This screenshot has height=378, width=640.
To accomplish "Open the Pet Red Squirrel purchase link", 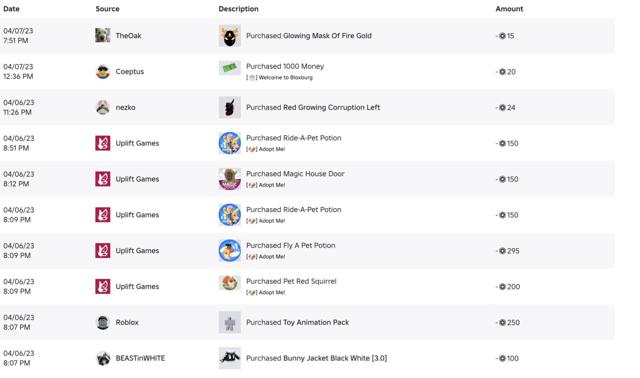I will click(291, 281).
